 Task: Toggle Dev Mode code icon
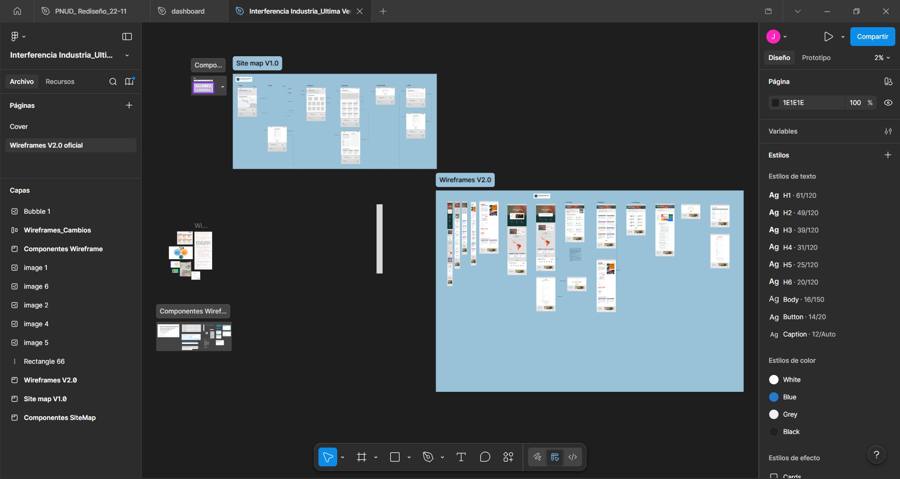tap(572, 457)
